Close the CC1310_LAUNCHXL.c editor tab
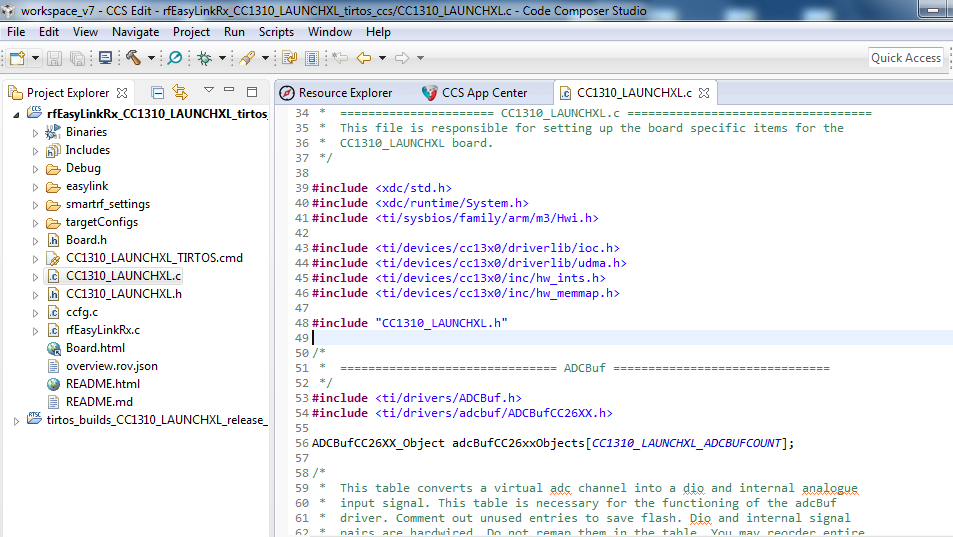This screenshot has height=537, width=953. click(x=704, y=93)
